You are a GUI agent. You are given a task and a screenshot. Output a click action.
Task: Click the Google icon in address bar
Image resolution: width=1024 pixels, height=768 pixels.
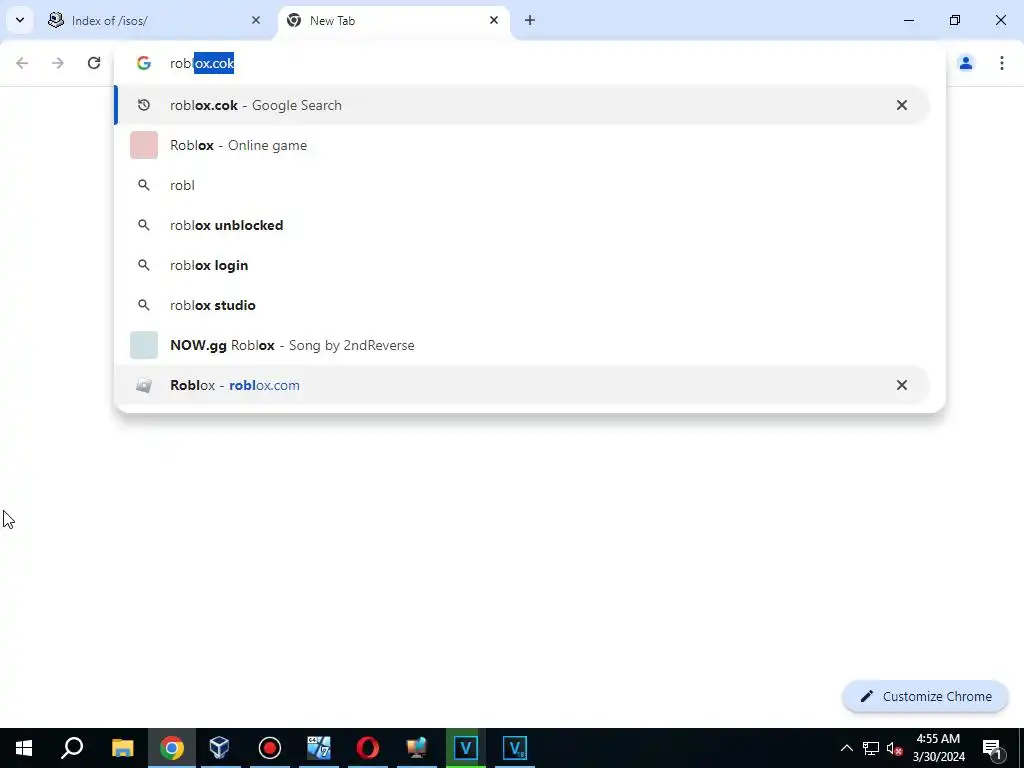[144, 63]
